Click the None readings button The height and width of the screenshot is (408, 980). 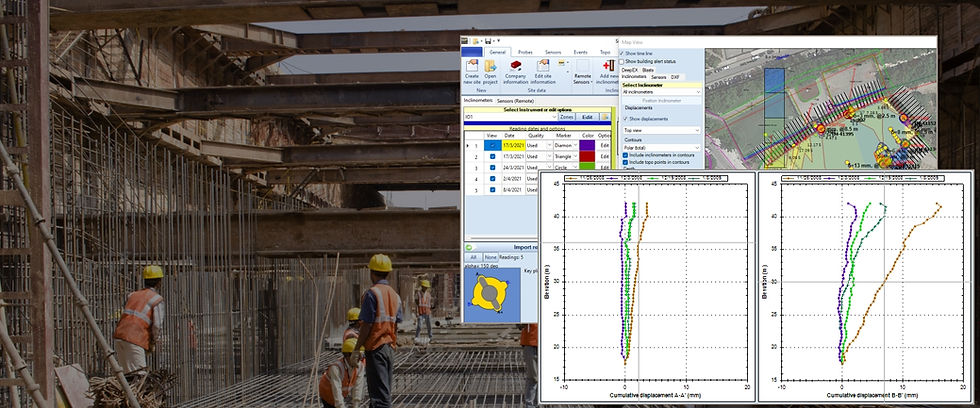[491, 257]
